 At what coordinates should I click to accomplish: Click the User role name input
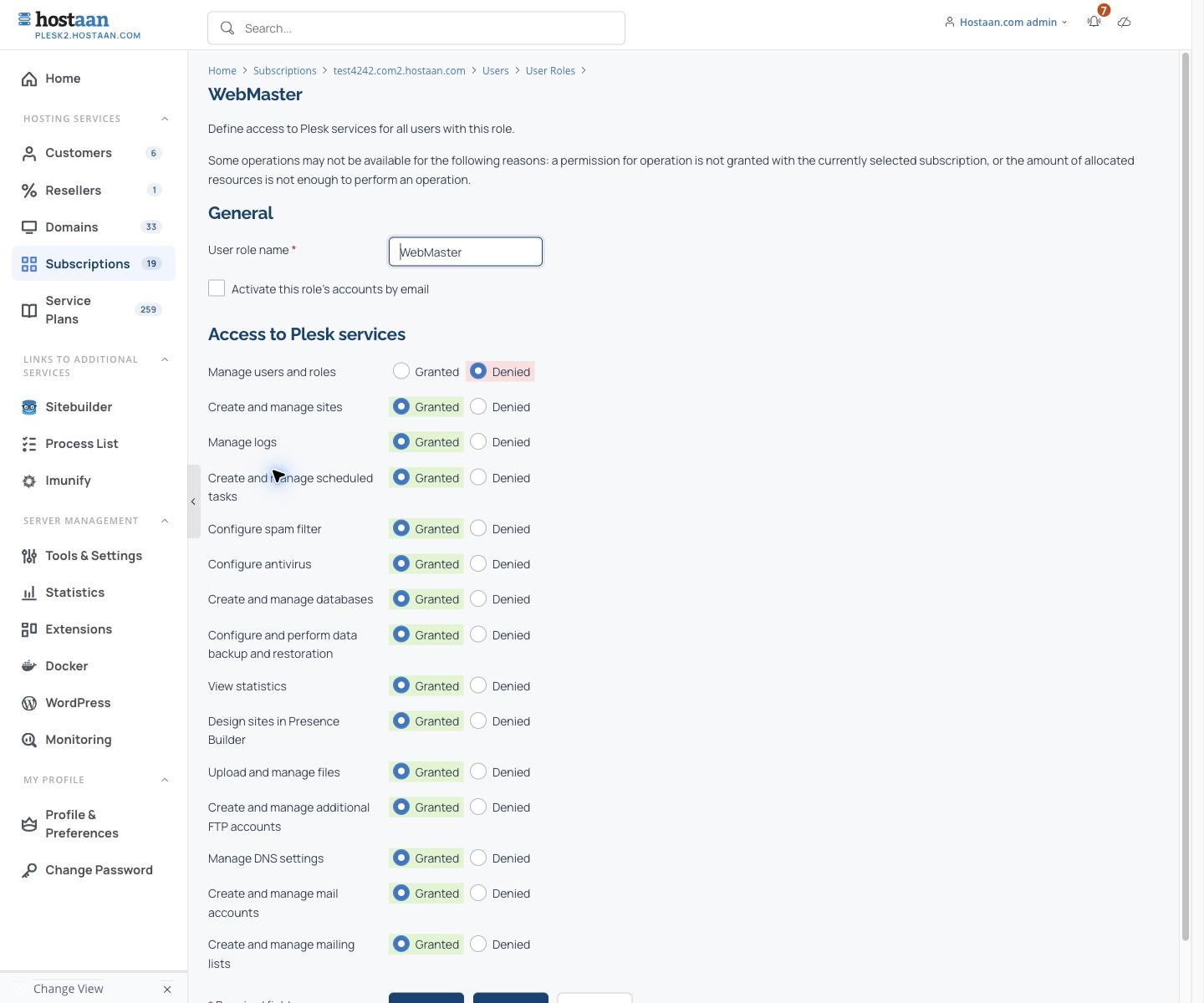pyautogui.click(x=466, y=252)
